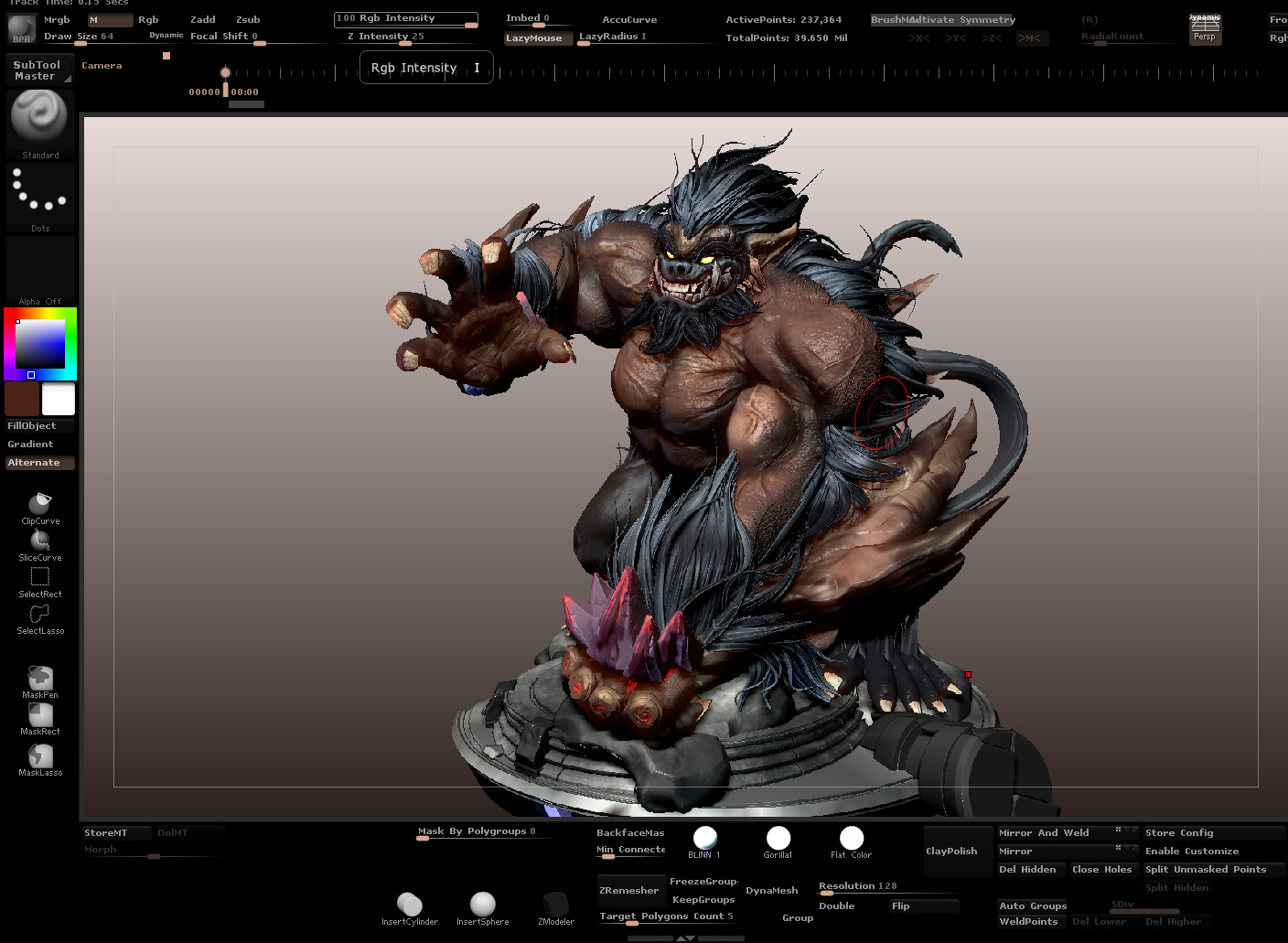
Task: Enable Zsub sculpting mode
Action: tap(248, 19)
